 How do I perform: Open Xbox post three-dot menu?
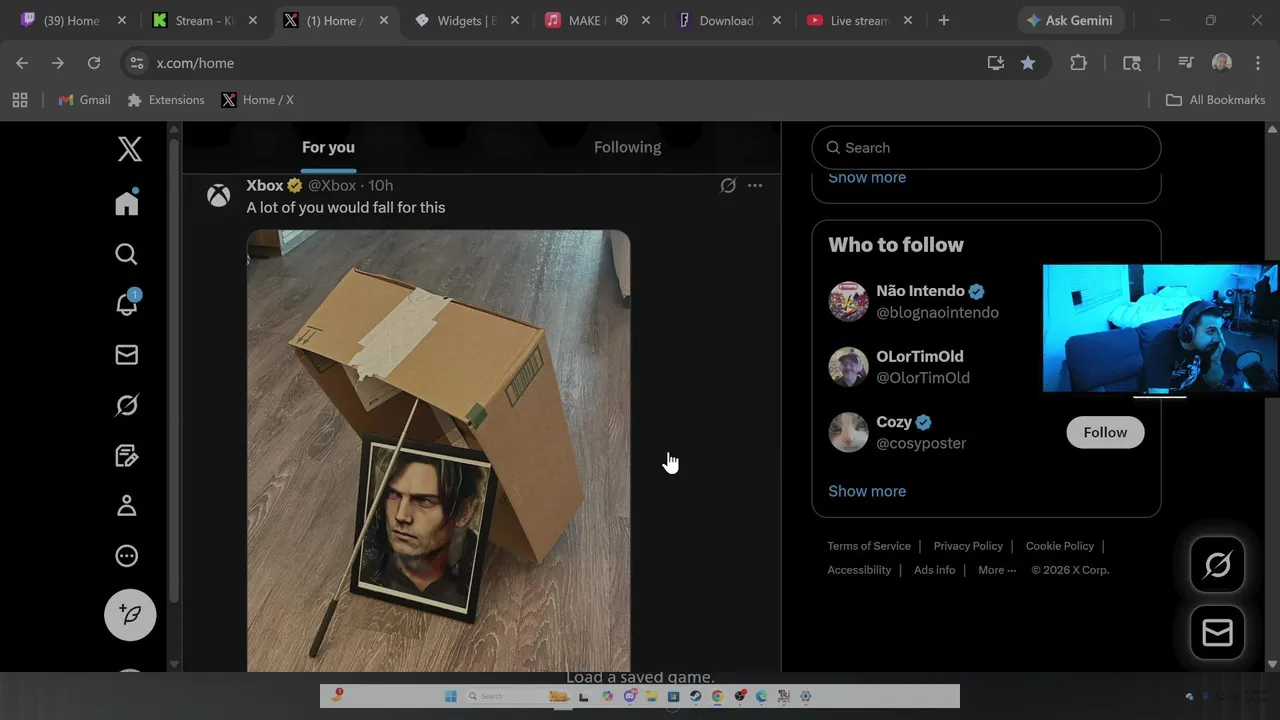[x=755, y=185]
